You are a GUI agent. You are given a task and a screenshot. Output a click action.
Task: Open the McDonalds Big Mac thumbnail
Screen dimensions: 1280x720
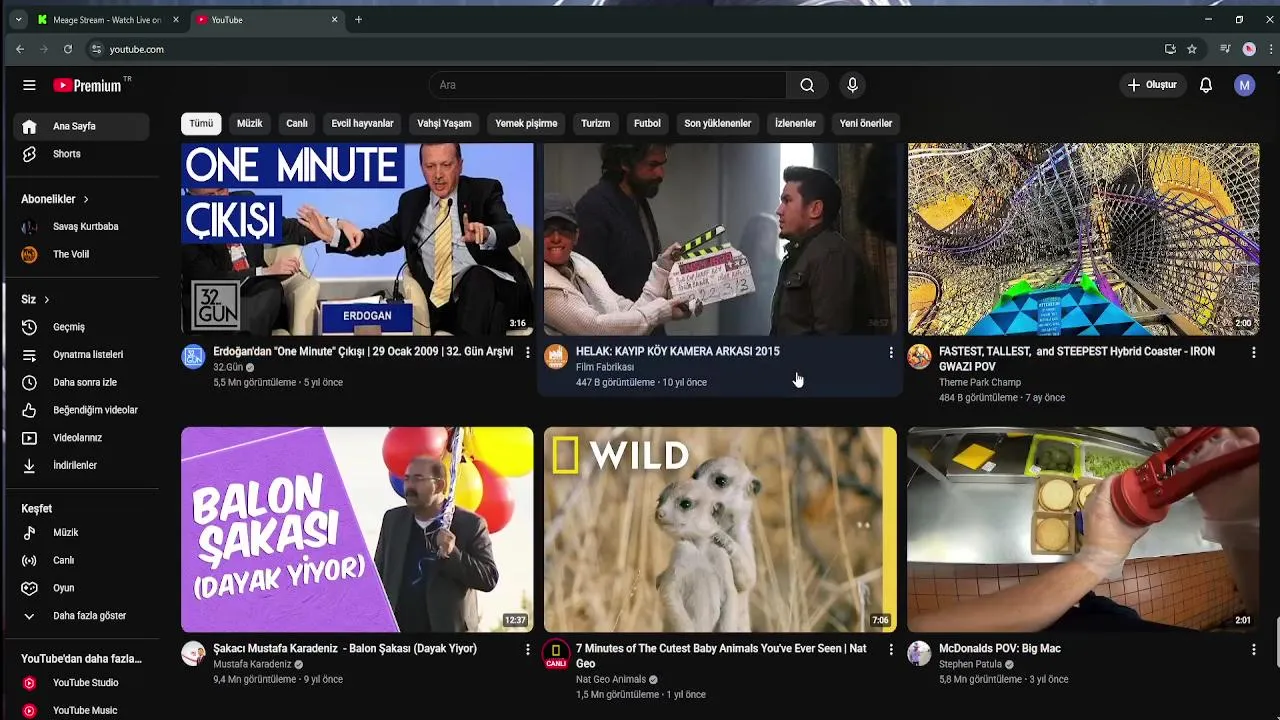tap(1083, 529)
